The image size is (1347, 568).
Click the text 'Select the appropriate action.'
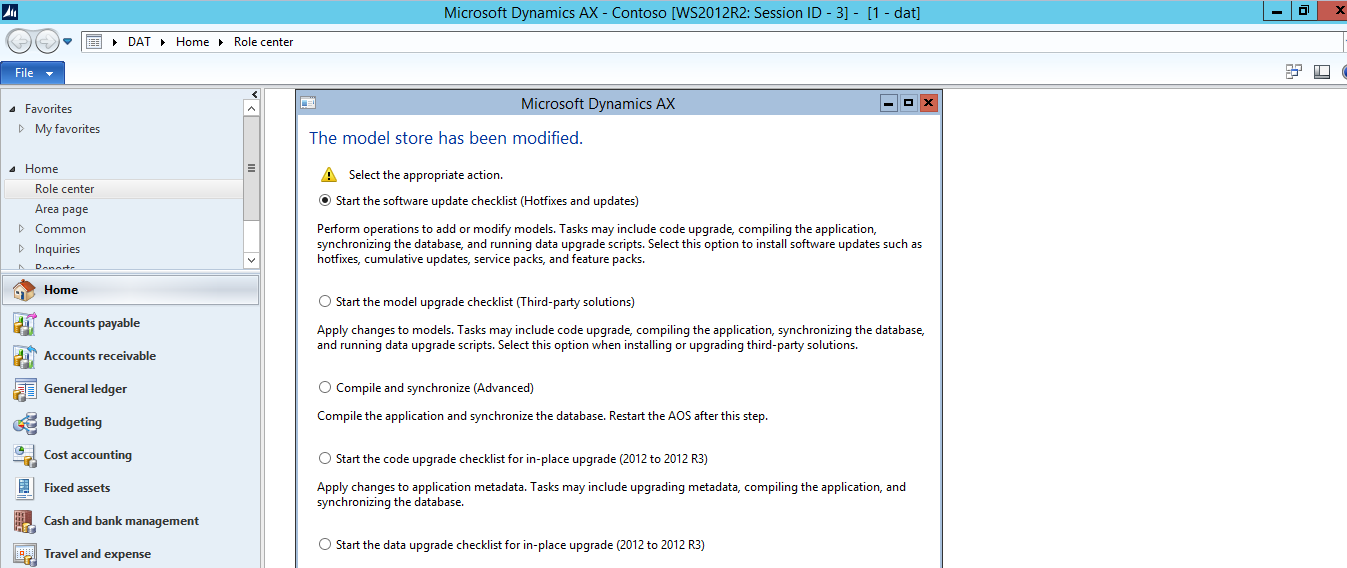(426, 175)
